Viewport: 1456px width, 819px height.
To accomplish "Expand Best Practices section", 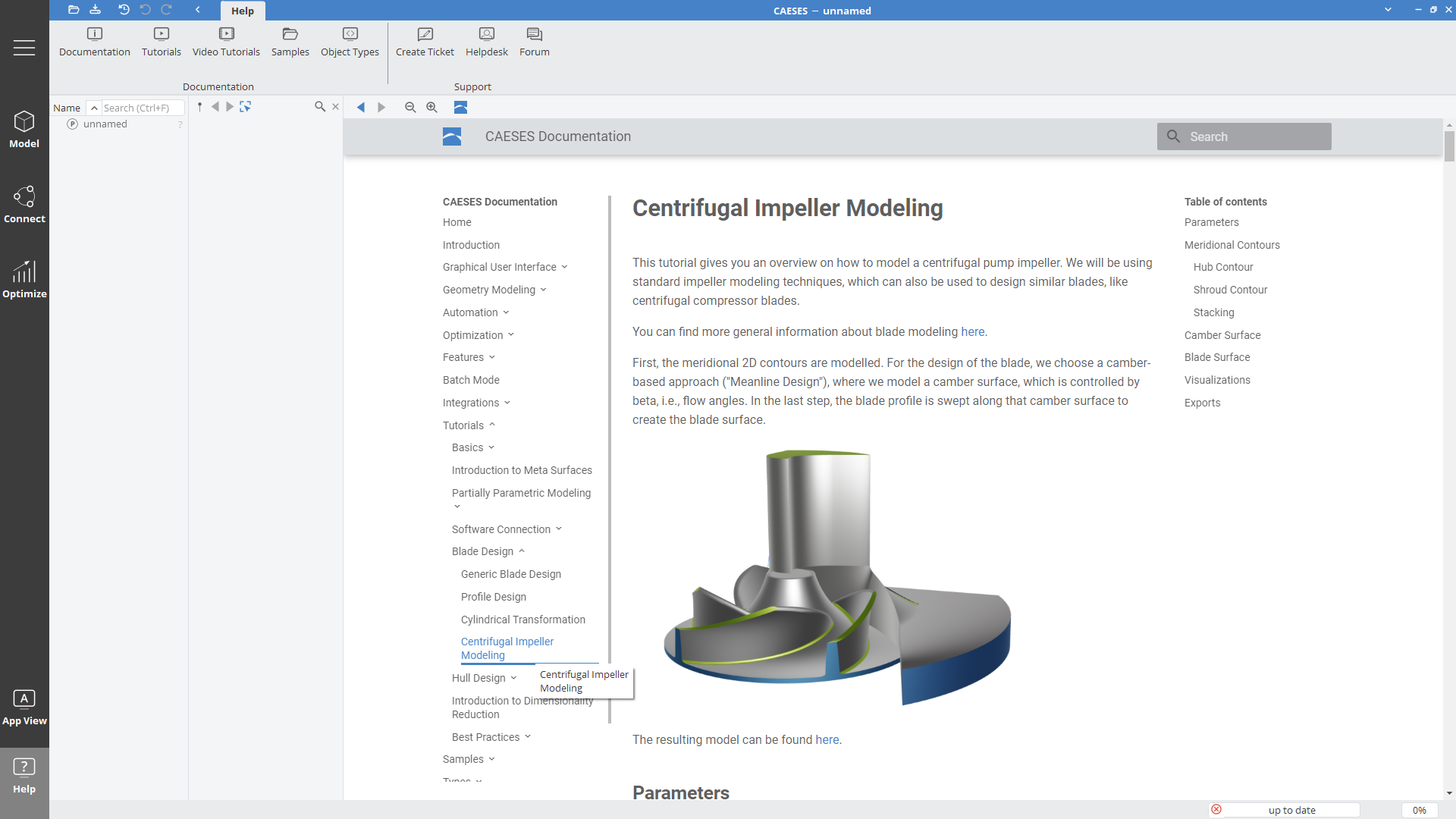I will 527,736.
